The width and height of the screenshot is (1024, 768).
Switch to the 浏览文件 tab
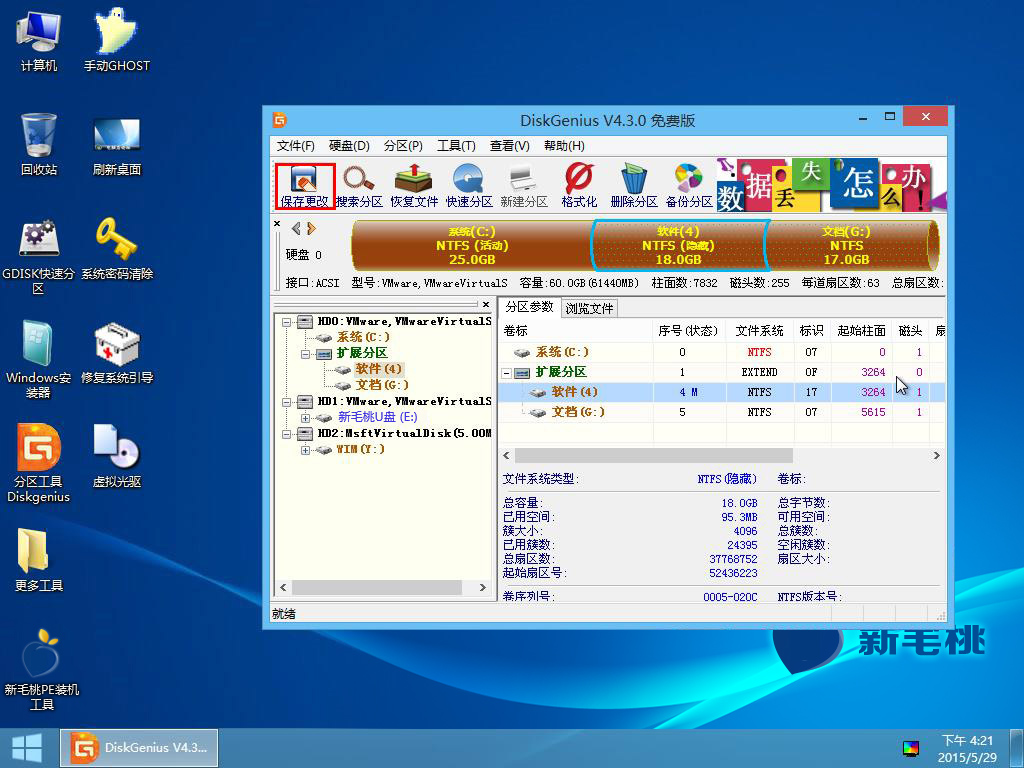[x=589, y=308]
